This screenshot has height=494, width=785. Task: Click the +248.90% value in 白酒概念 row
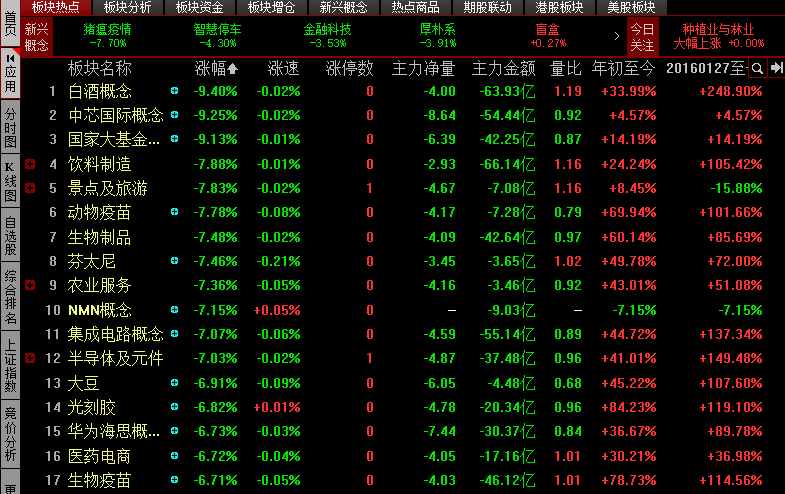(730, 91)
